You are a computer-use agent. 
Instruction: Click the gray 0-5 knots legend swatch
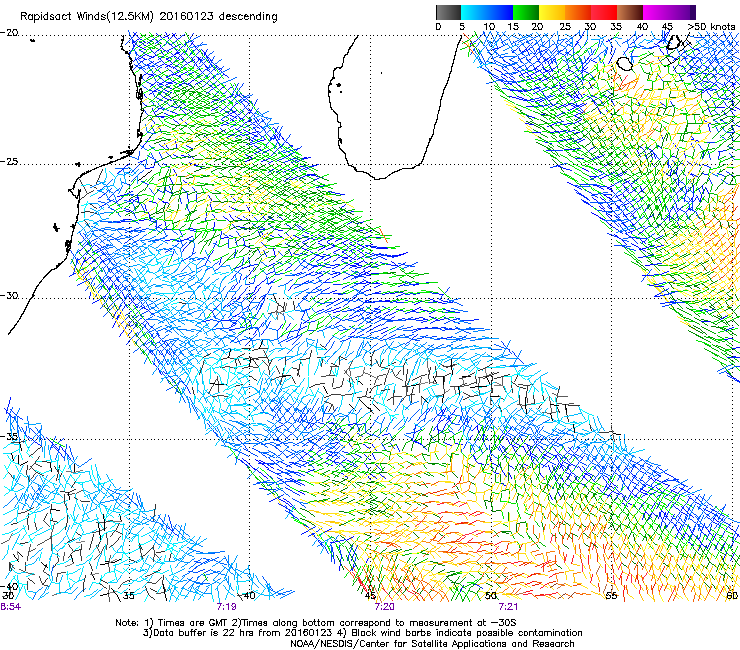pos(448,12)
